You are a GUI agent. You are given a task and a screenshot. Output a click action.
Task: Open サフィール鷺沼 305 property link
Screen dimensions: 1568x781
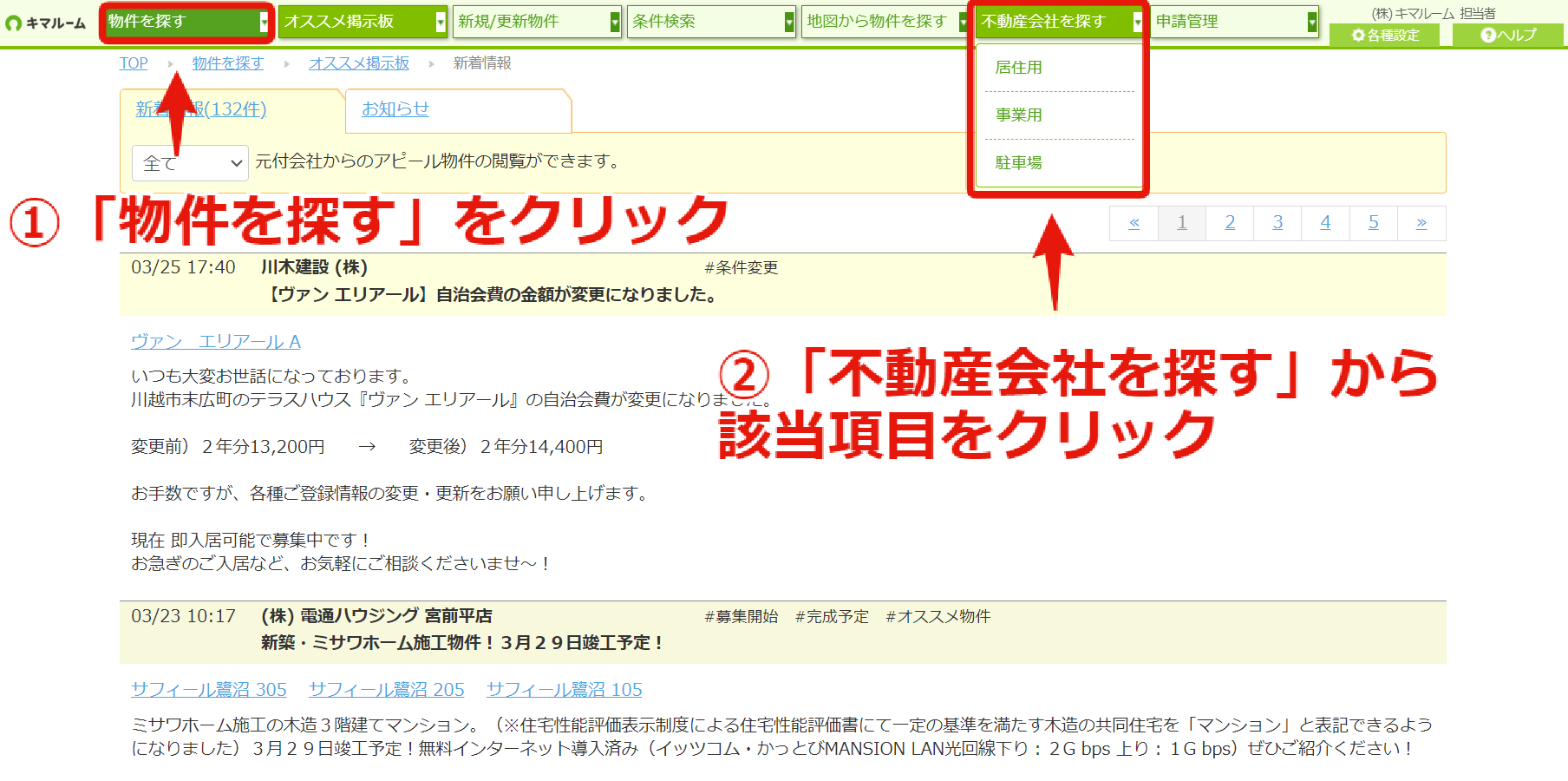point(209,690)
